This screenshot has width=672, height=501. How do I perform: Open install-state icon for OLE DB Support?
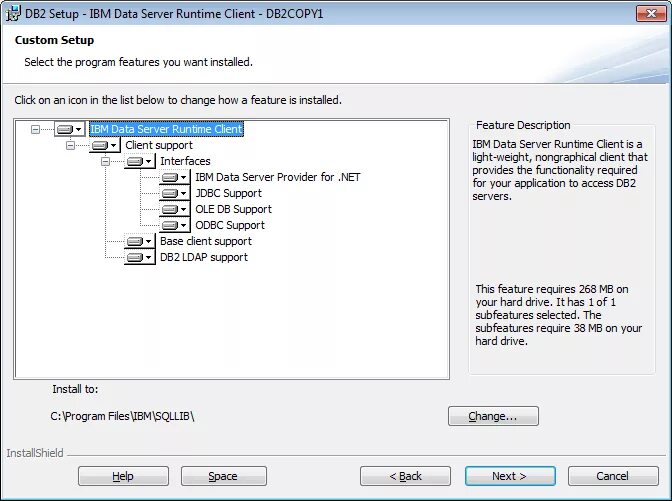(x=174, y=209)
